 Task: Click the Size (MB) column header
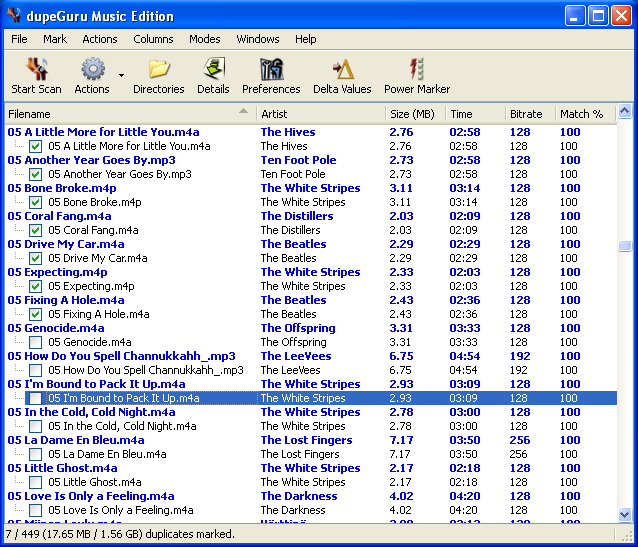pos(412,114)
